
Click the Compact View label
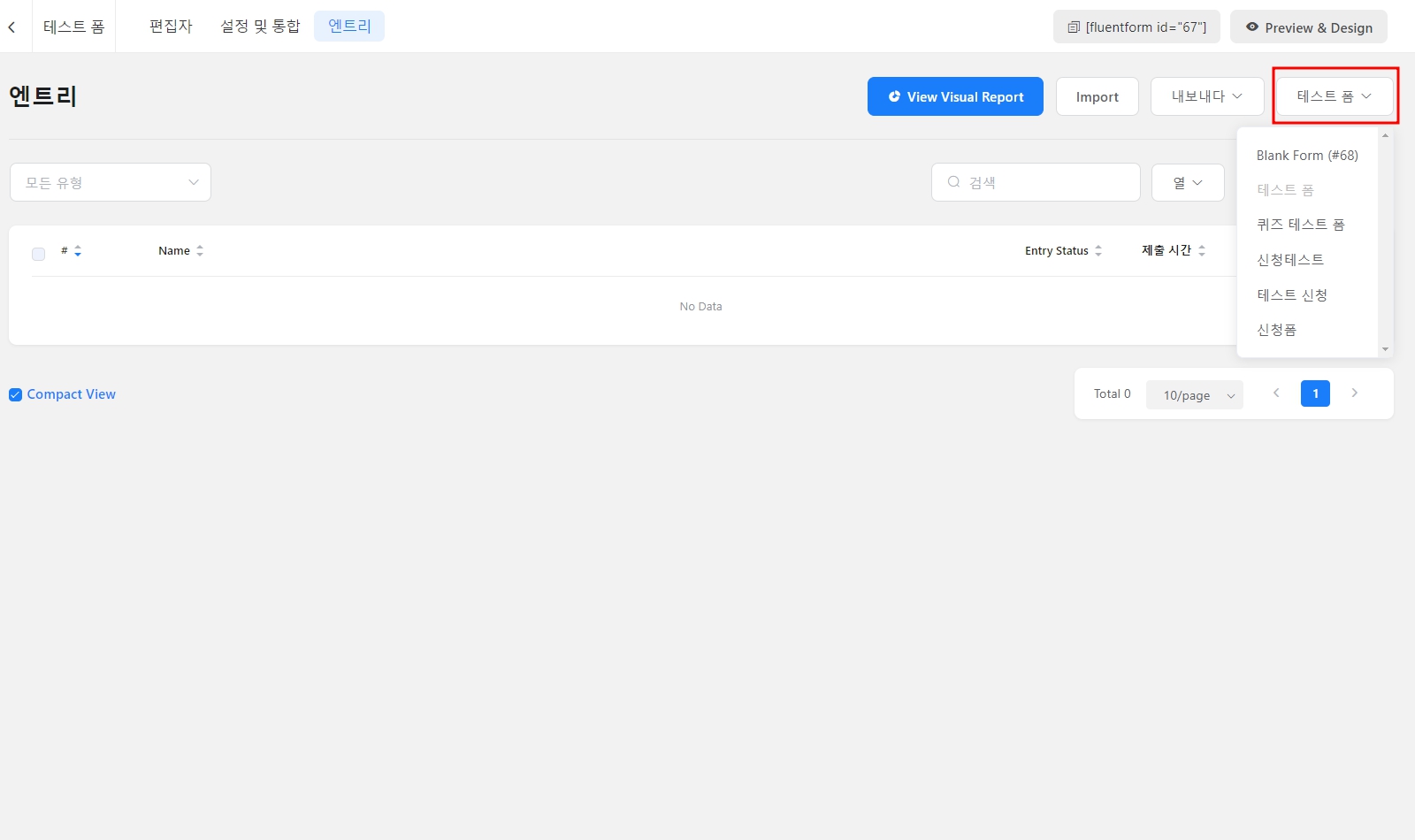(x=72, y=394)
